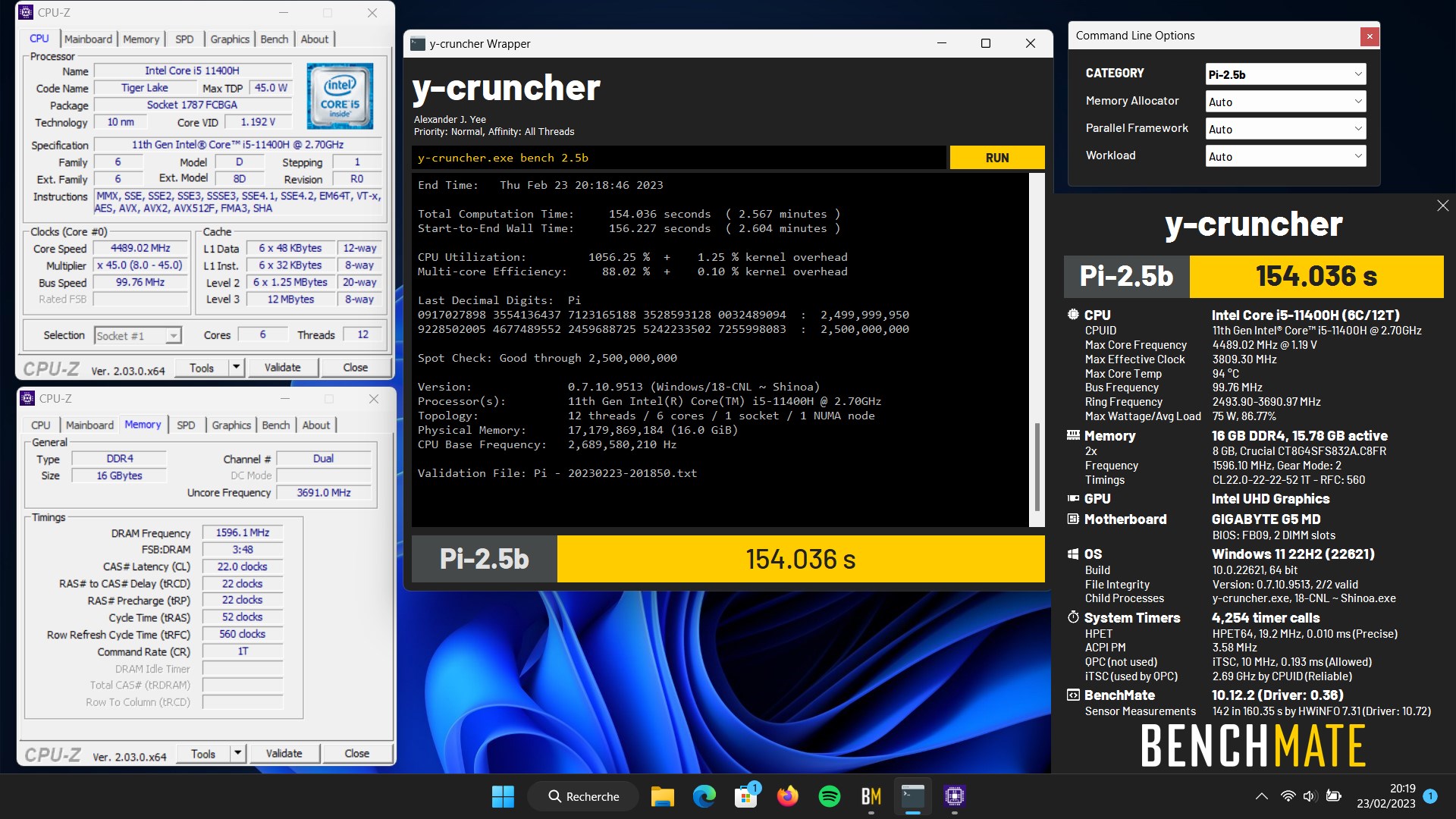Close the Command Line Options window
The height and width of the screenshot is (819, 1456).
[x=1370, y=36]
